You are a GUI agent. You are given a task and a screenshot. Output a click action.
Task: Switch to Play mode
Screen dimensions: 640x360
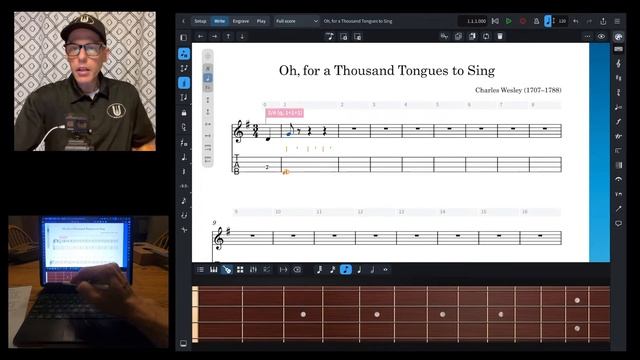pos(261,21)
